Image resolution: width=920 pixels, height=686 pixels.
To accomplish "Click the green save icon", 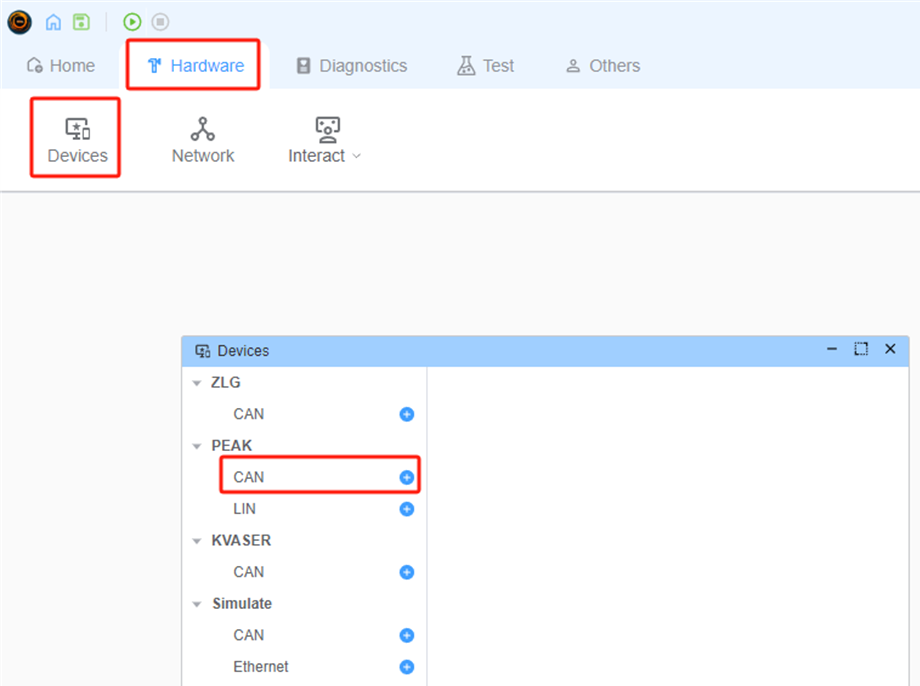I will 81,22.
